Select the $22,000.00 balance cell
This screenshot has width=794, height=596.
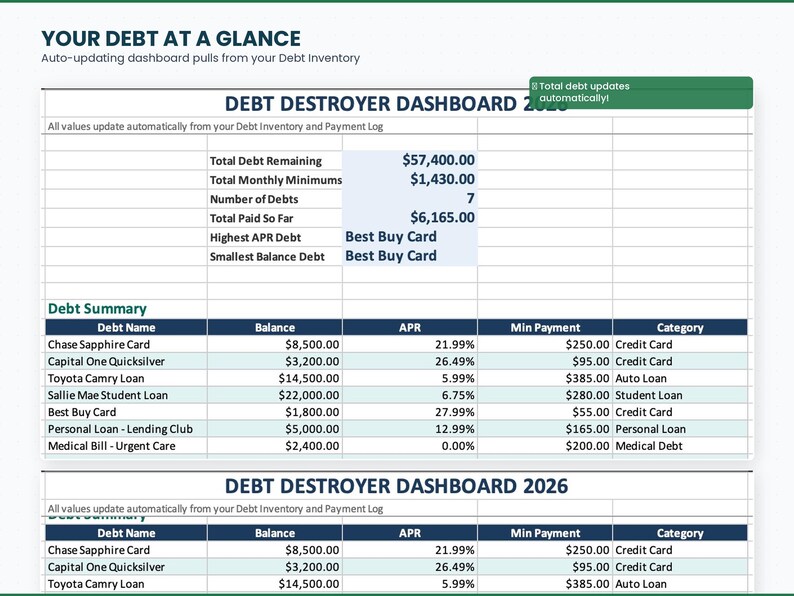[x=275, y=395]
